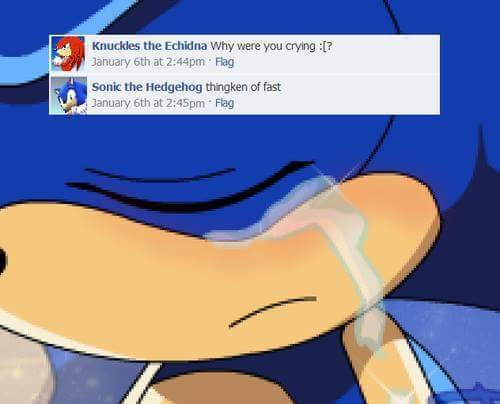Open Knuckles the Echidna's profile name link
This screenshot has height=404, width=500.
tap(149, 46)
